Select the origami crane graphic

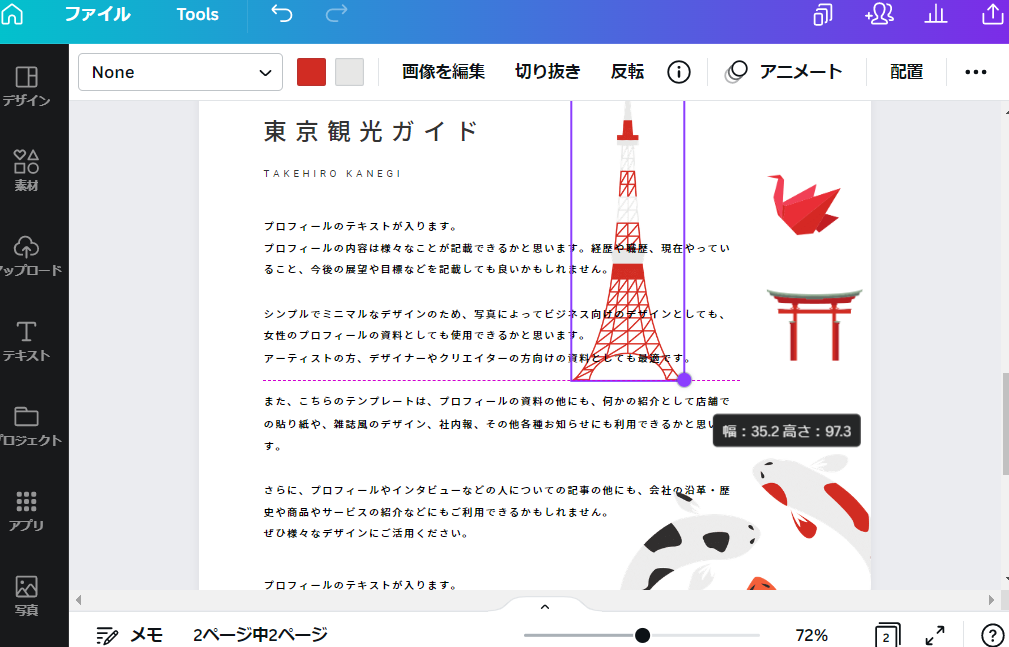coord(804,204)
